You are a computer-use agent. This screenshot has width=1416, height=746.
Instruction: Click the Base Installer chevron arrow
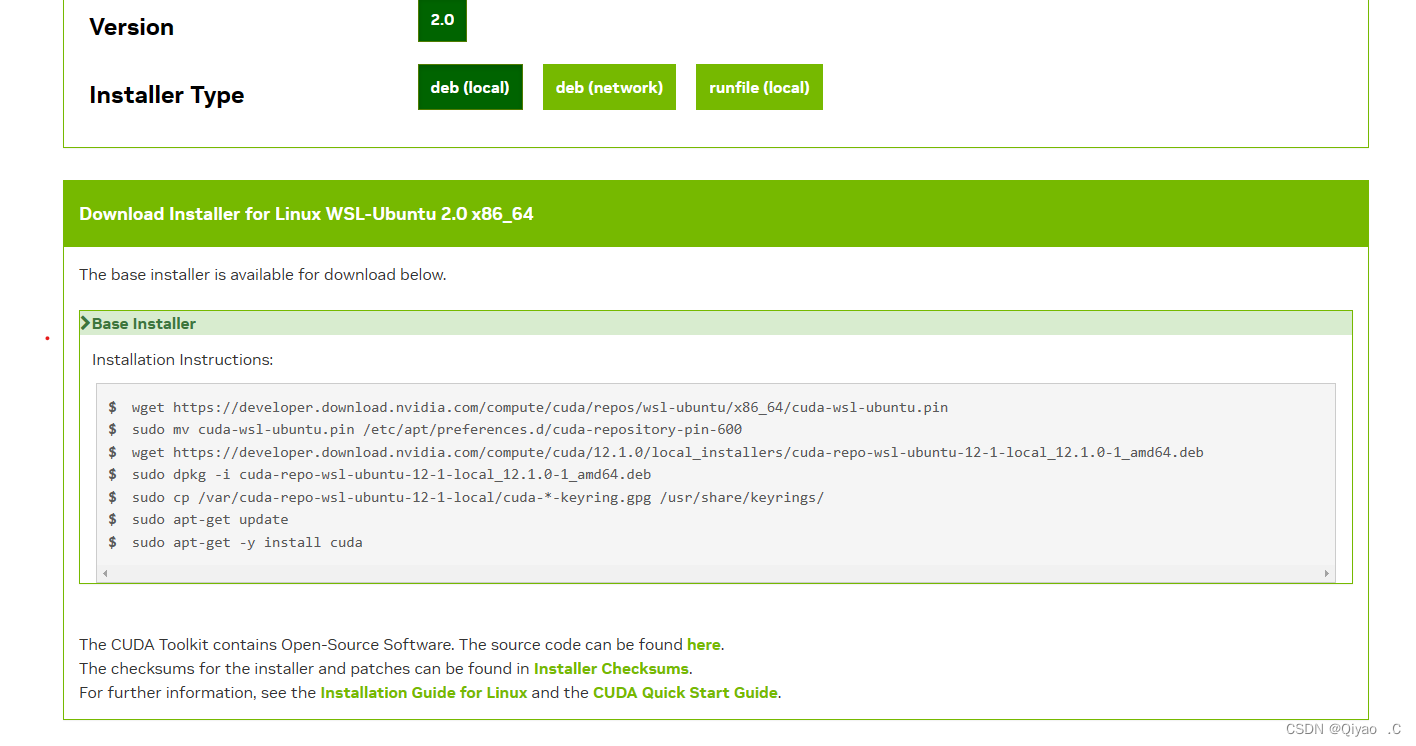coord(86,323)
